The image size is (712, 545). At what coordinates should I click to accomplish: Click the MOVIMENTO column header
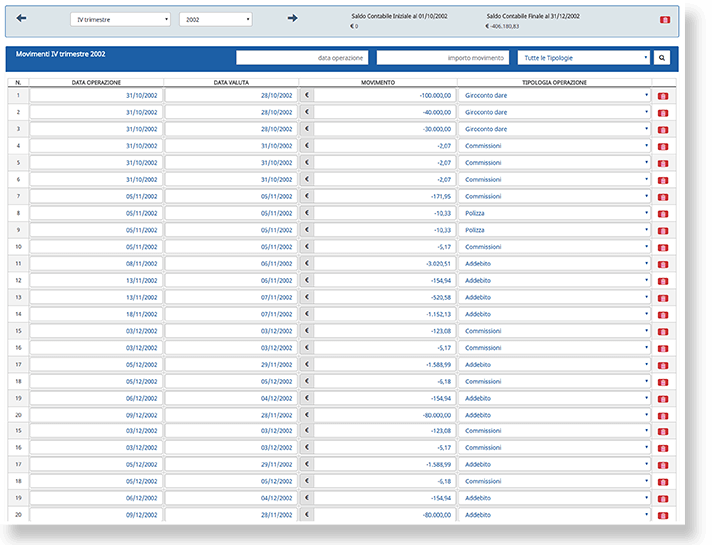378,83
